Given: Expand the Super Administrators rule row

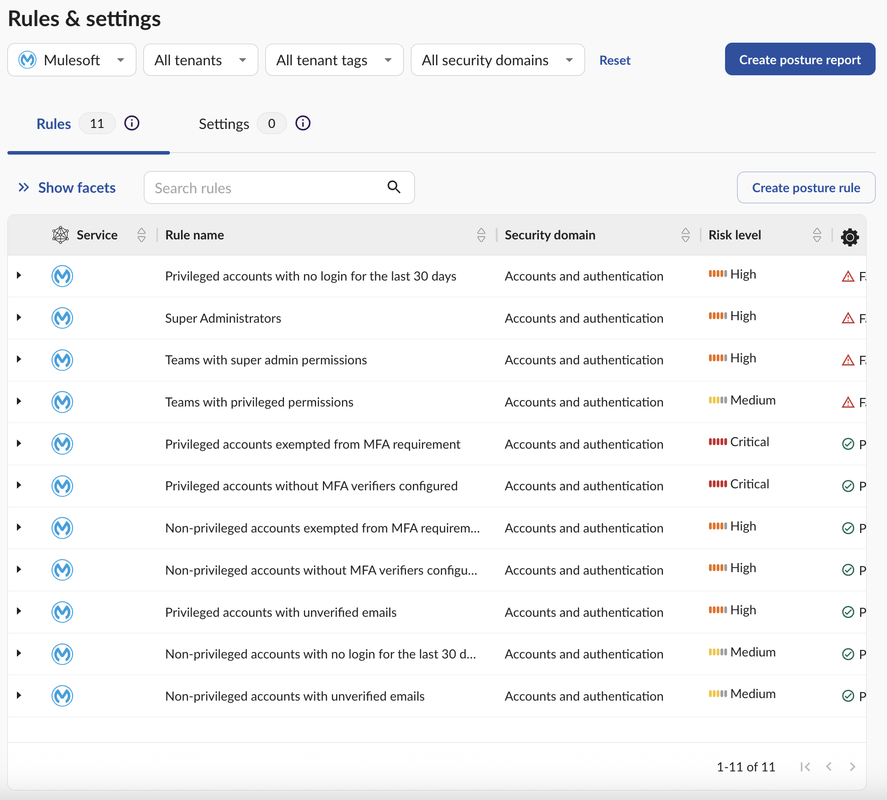Looking at the screenshot, I should pyautogui.click(x=19, y=318).
